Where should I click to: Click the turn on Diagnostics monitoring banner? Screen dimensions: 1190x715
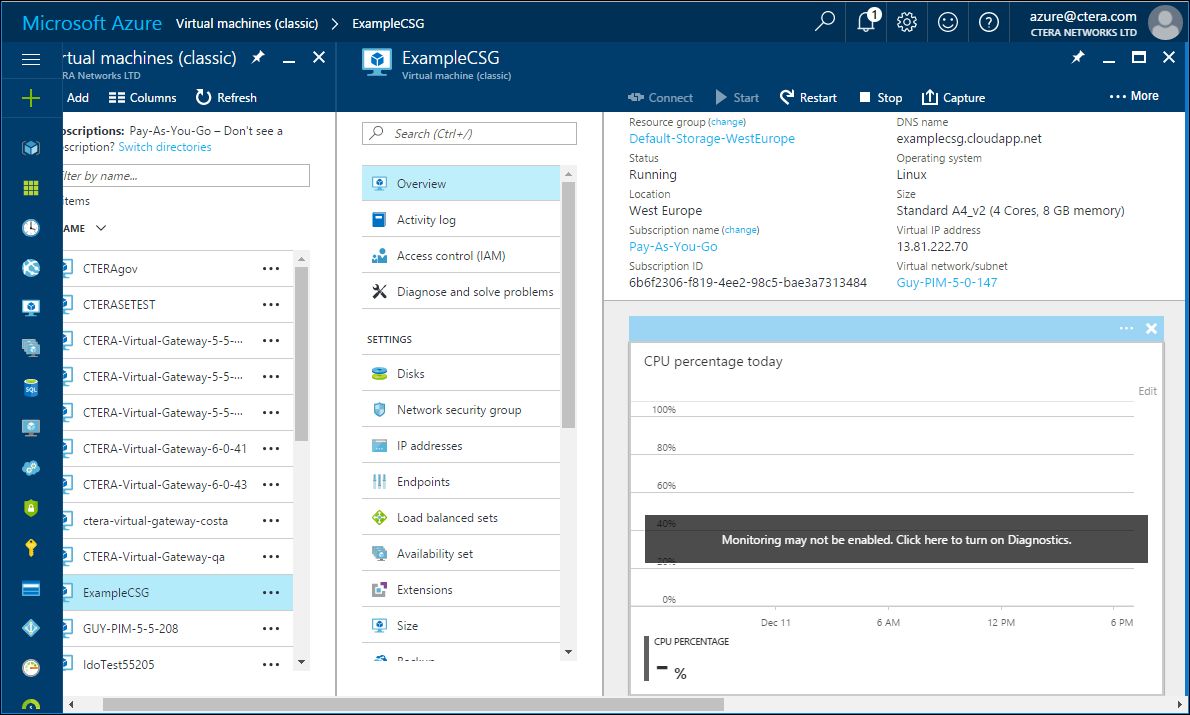point(896,540)
